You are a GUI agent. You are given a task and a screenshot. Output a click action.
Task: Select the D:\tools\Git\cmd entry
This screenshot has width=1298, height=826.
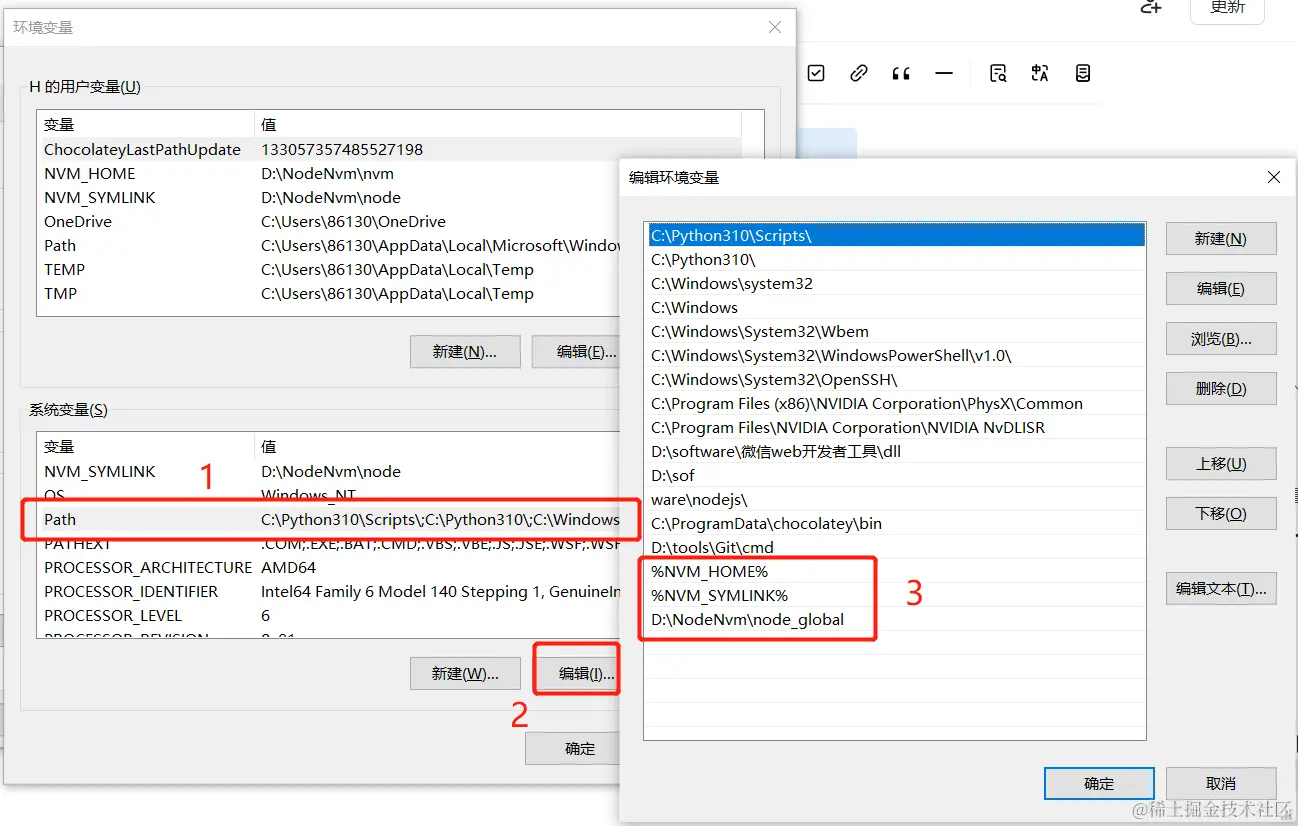895,547
